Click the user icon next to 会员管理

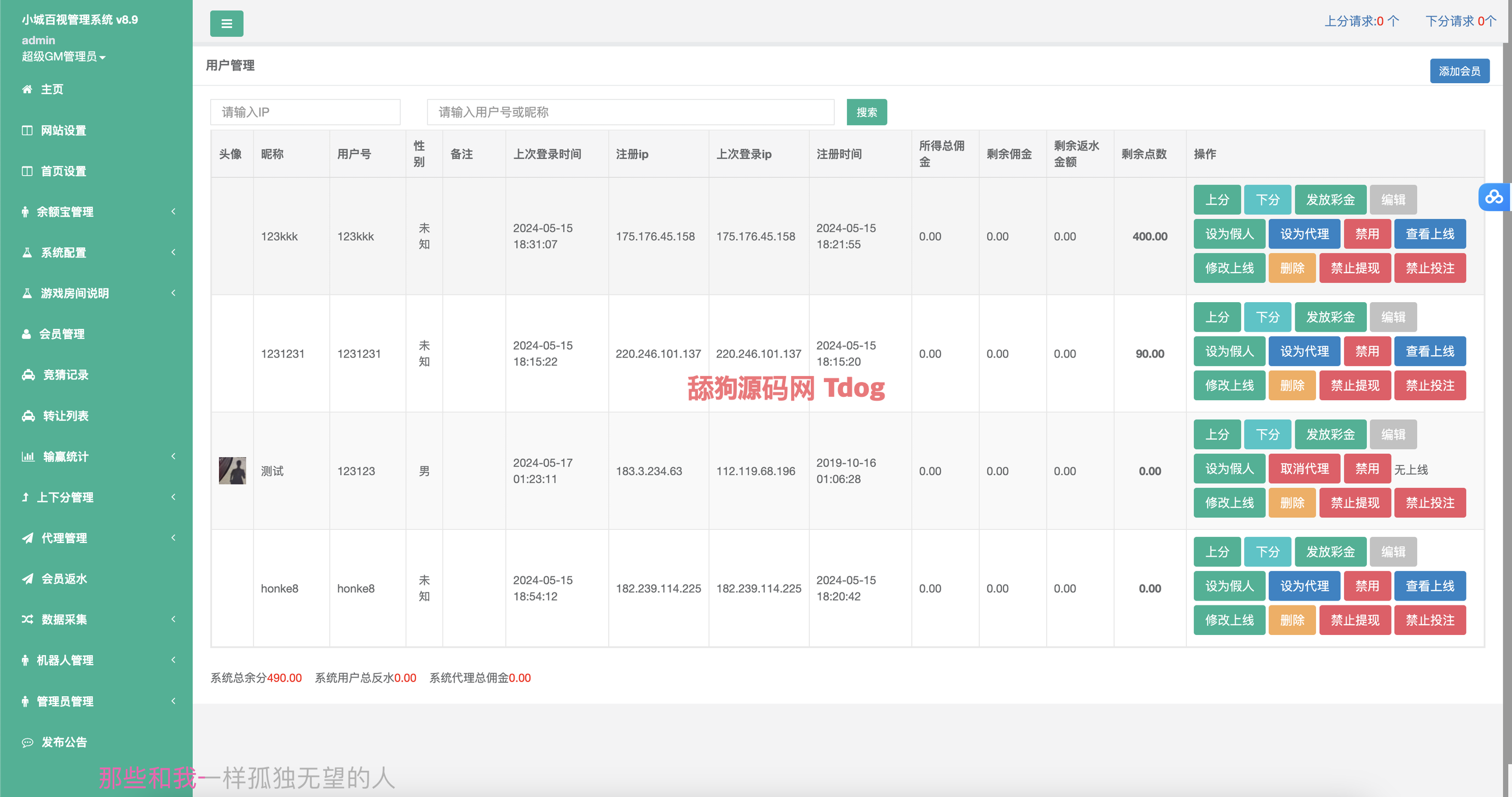click(x=26, y=334)
